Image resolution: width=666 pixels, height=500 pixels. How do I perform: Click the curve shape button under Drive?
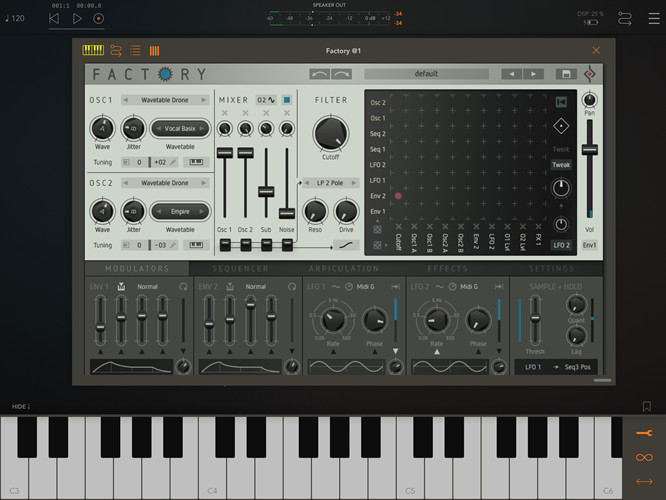click(346, 245)
